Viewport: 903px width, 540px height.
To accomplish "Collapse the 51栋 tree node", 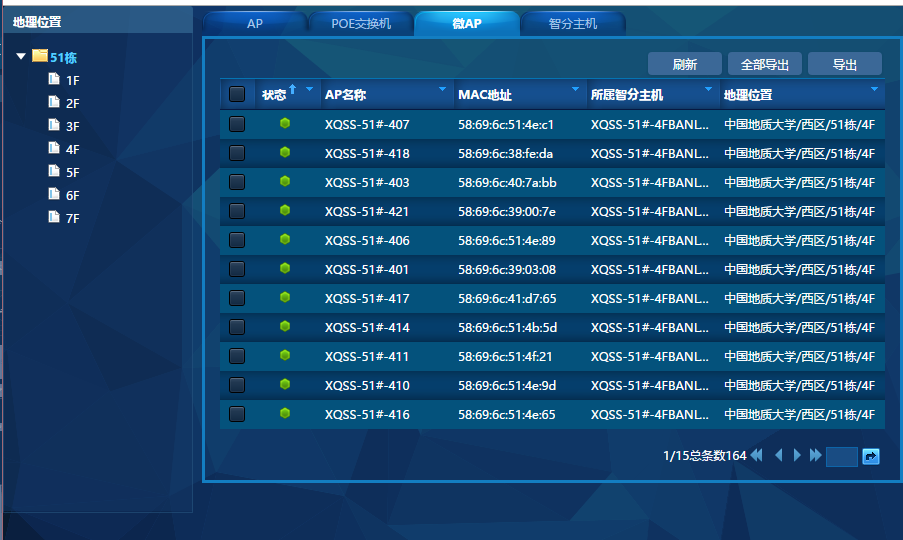I will pyautogui.click(x=21, y=57).
